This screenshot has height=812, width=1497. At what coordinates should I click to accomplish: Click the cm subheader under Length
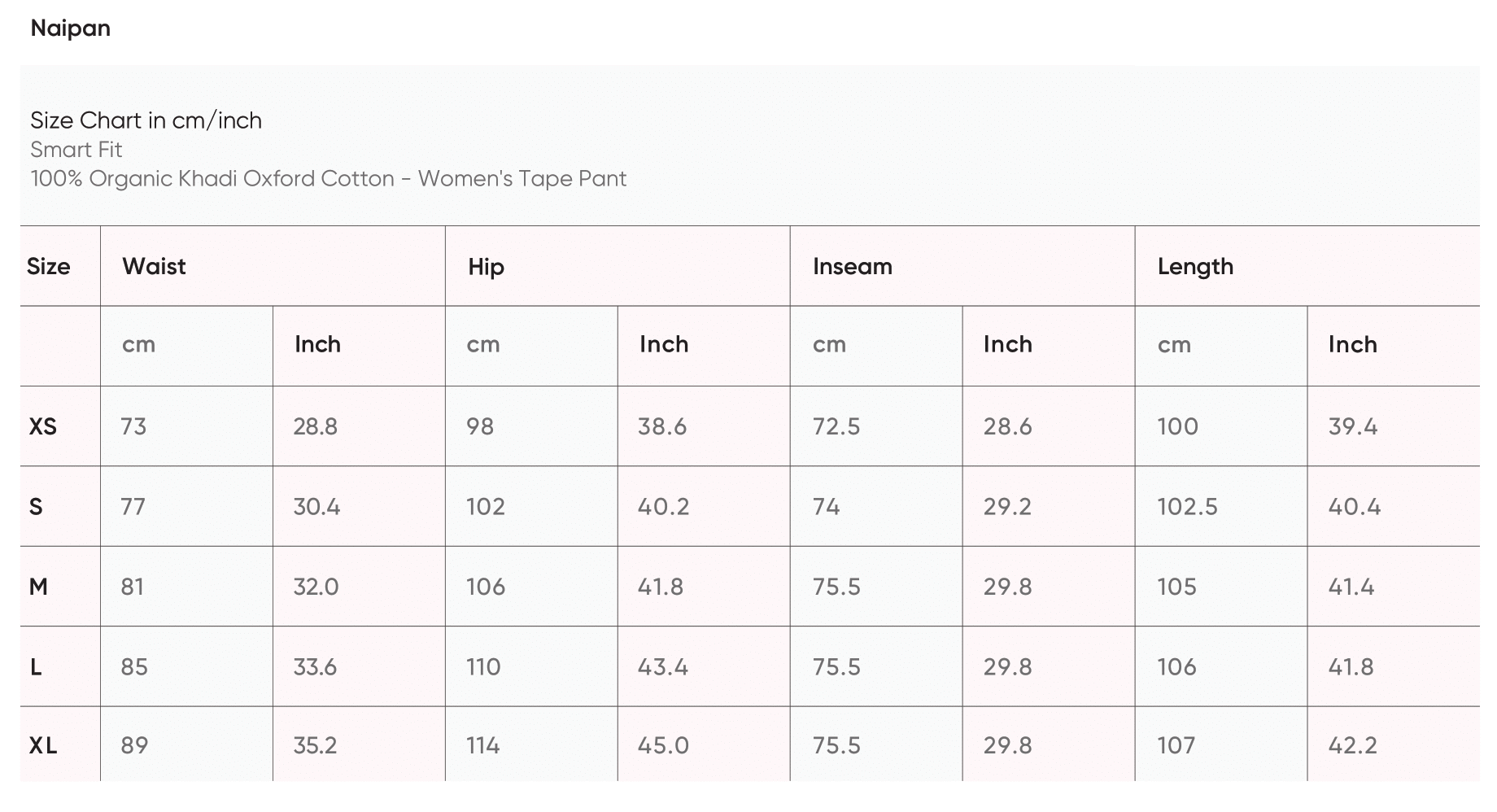1174,345
